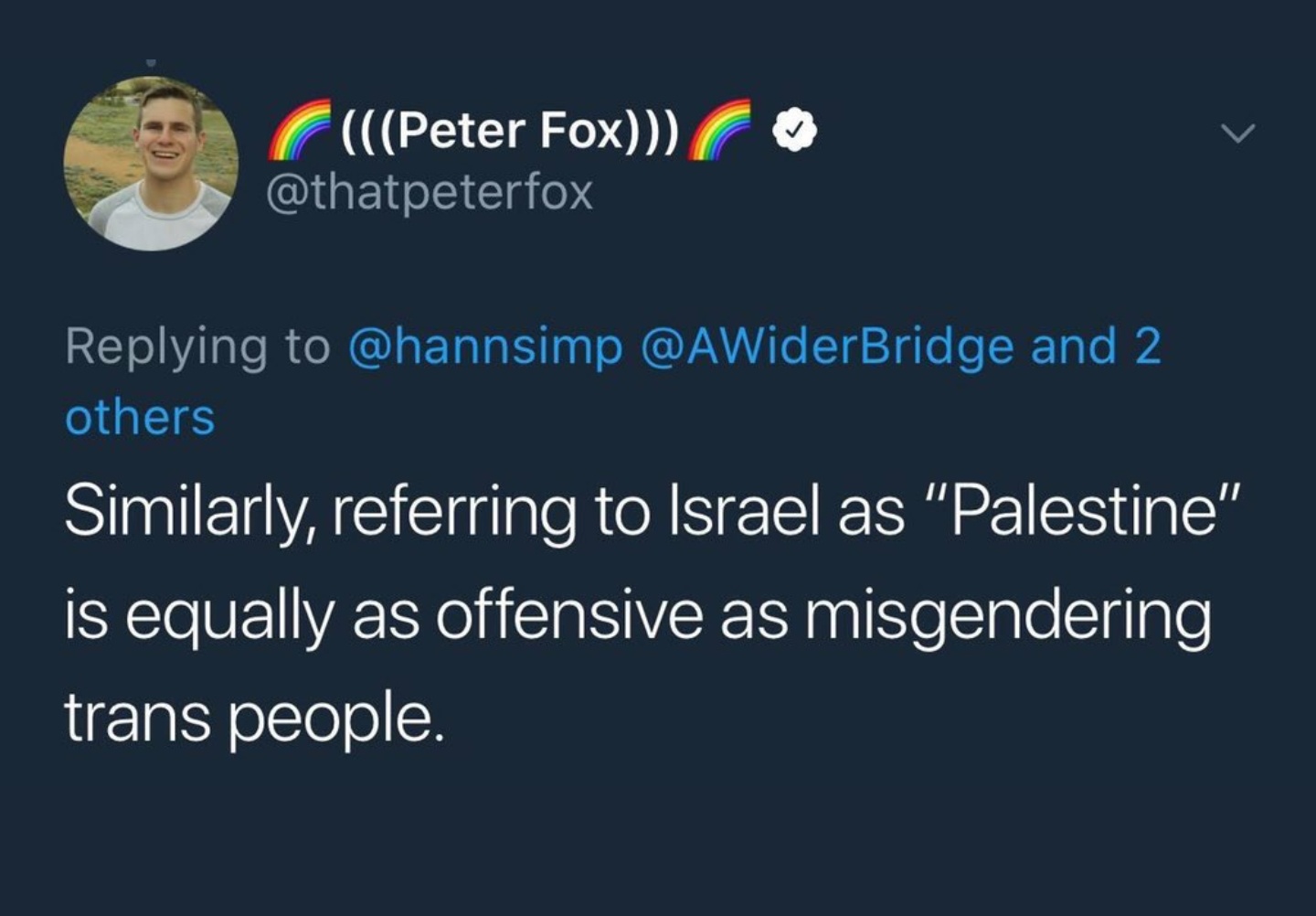Show the "and 2" replied-to users

pyautogui.click(x=1096, y=346)
